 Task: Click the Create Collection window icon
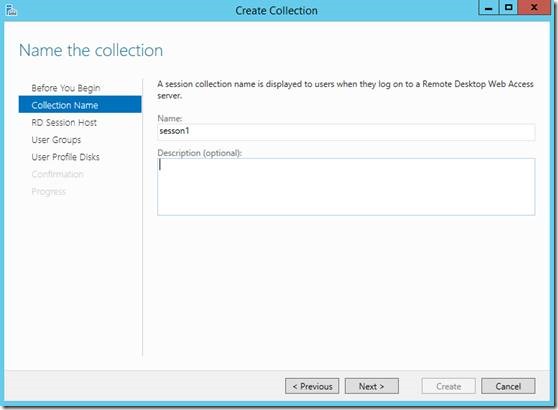tap(11, 10)
